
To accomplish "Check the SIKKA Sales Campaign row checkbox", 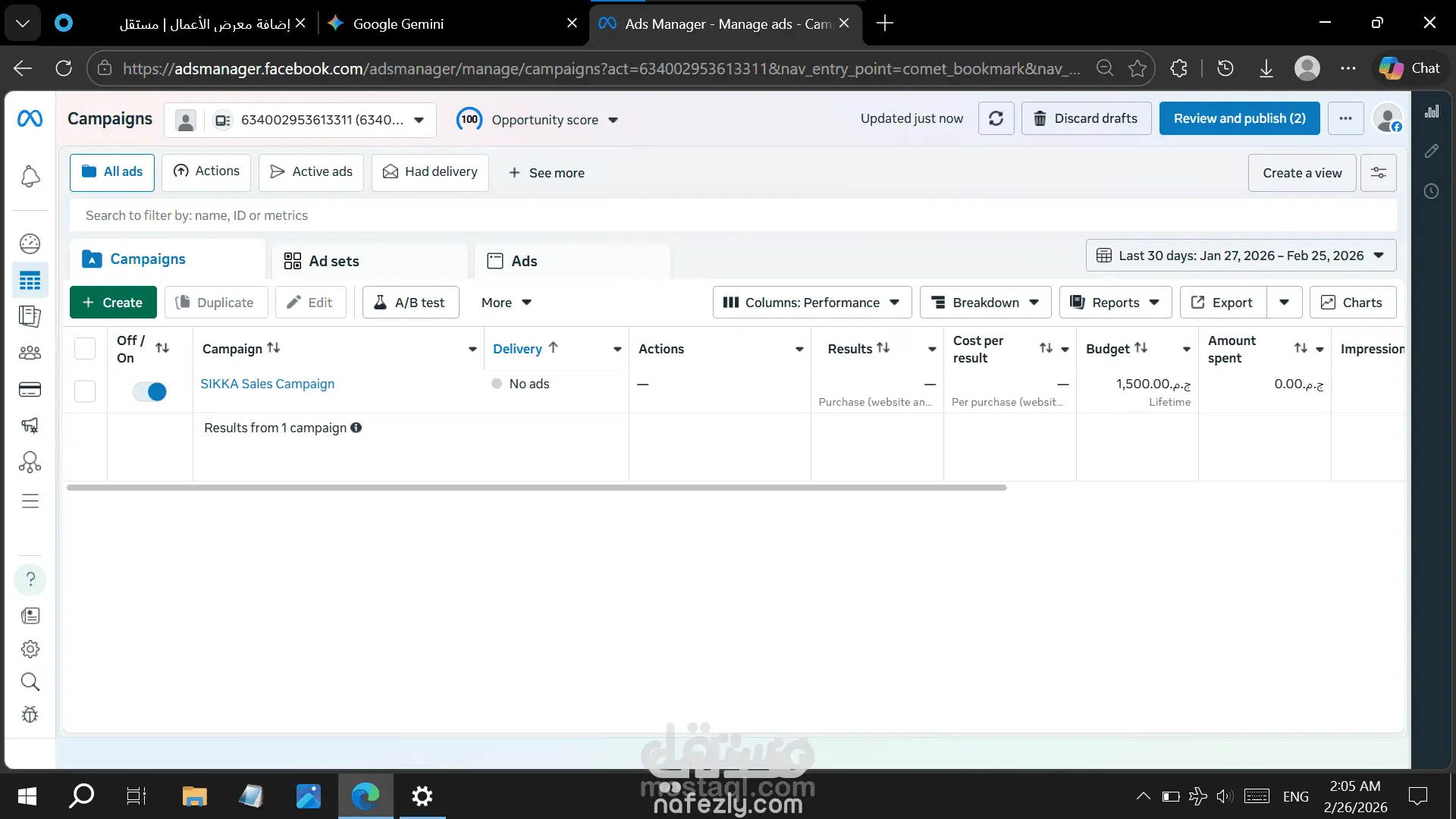I will pos(85,391).
